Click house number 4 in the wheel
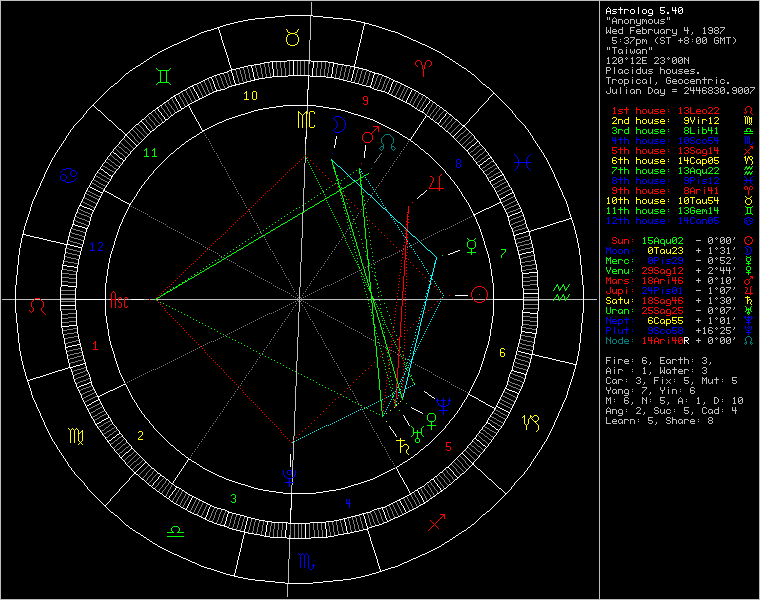This screenshot has width=760, height=600. click(x=348, y=504)
